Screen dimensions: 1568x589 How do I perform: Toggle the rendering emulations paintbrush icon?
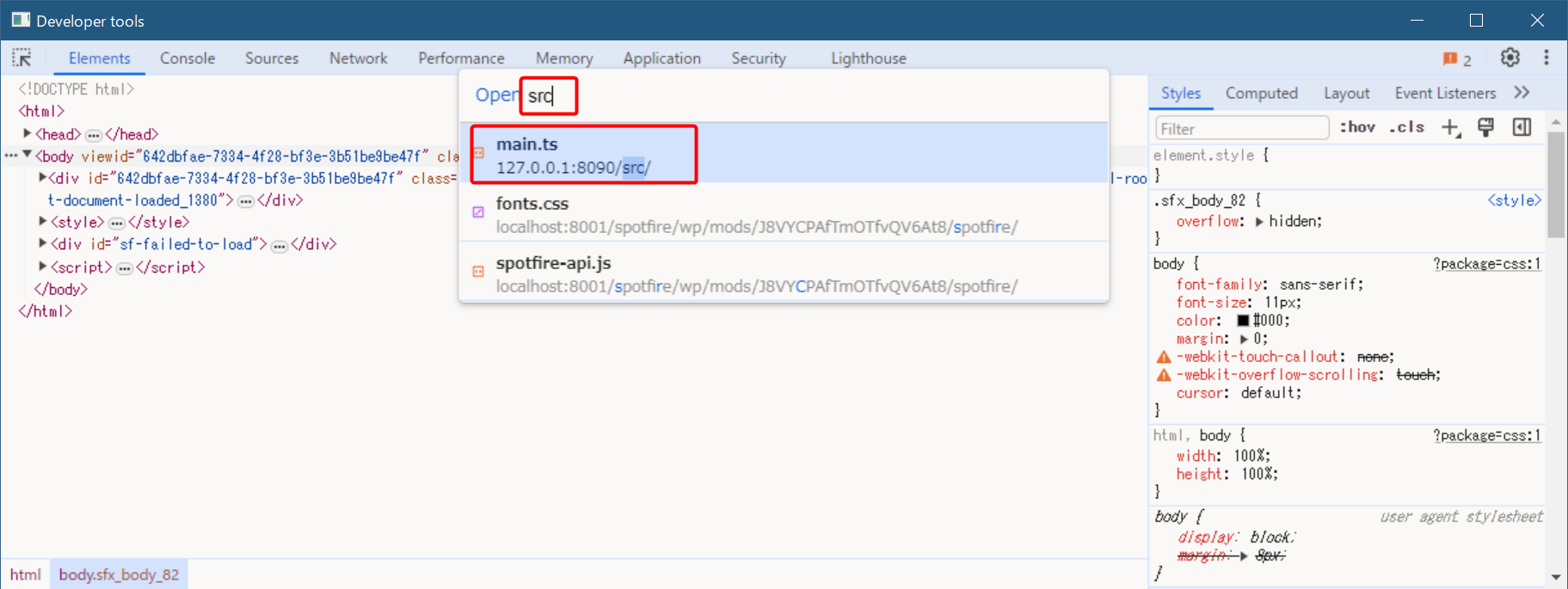1485,127
